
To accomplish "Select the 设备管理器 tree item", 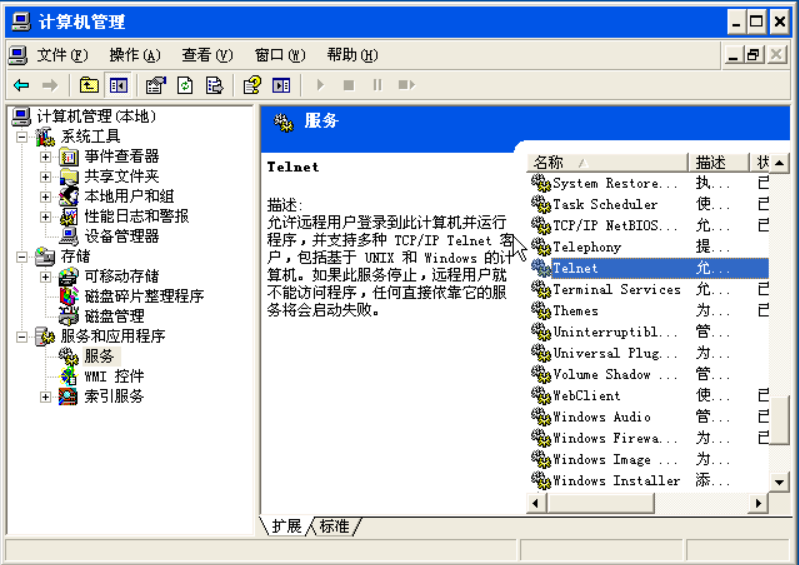I will coord(122,236).
